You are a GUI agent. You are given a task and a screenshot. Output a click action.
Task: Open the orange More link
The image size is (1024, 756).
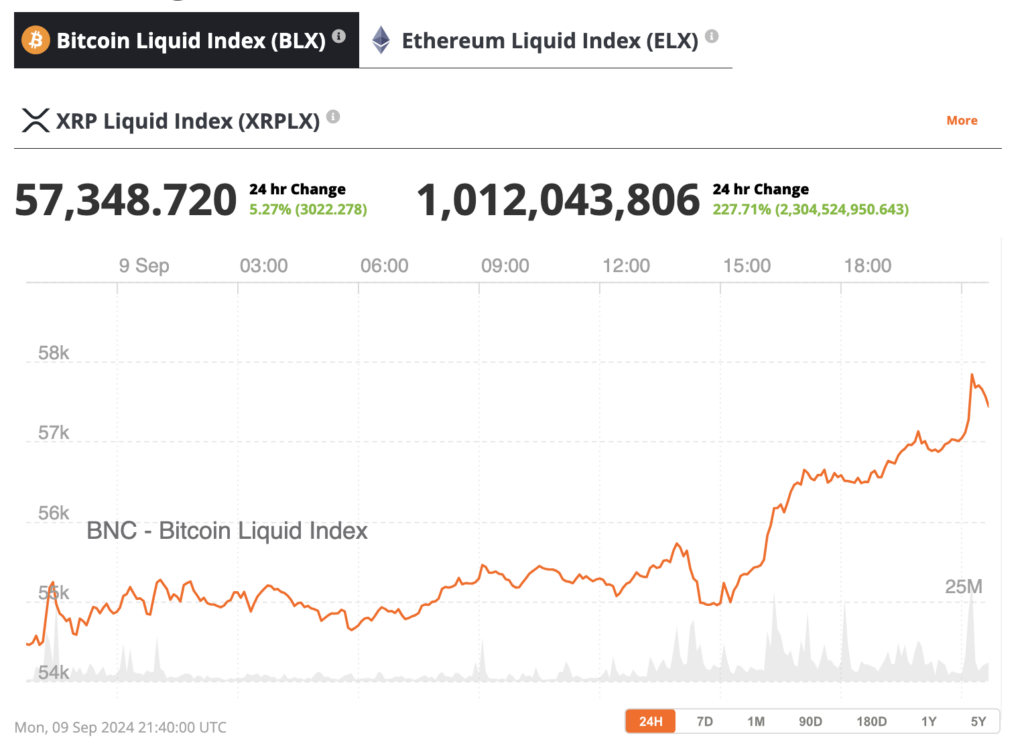point(961,120)
